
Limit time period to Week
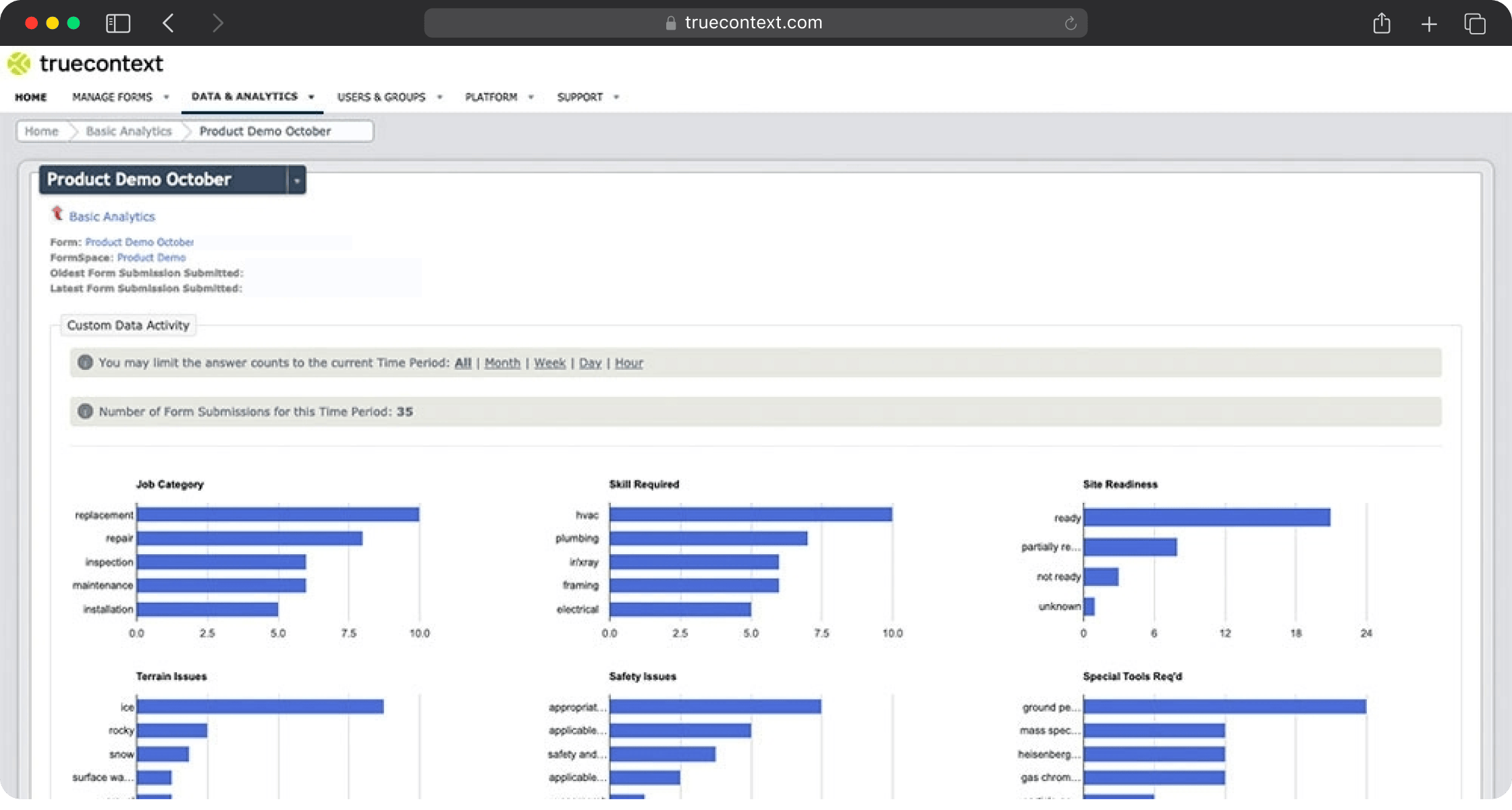click(550, 362)
